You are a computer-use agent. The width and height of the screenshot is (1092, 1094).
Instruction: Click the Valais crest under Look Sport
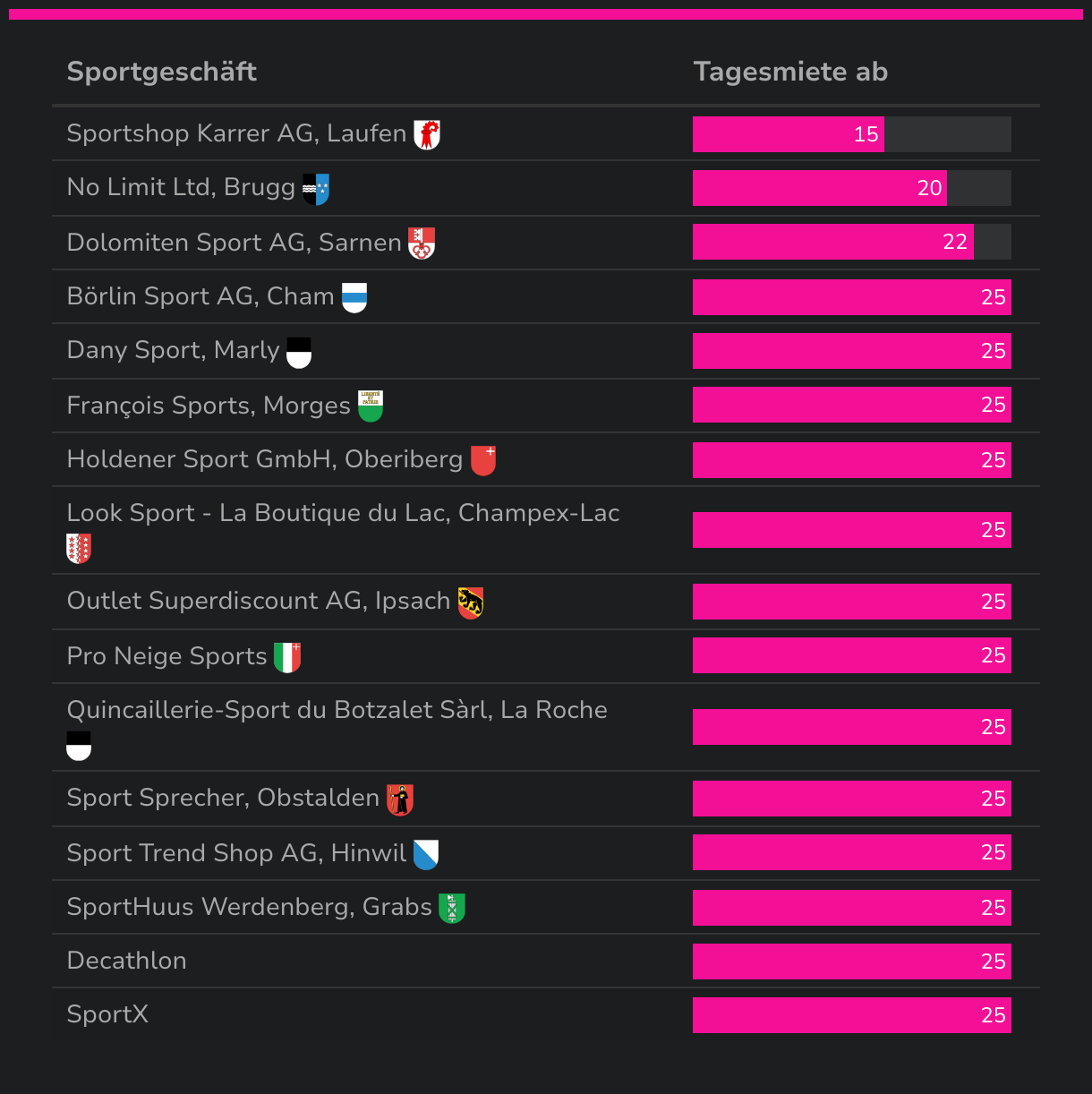[x=79, y=548]
